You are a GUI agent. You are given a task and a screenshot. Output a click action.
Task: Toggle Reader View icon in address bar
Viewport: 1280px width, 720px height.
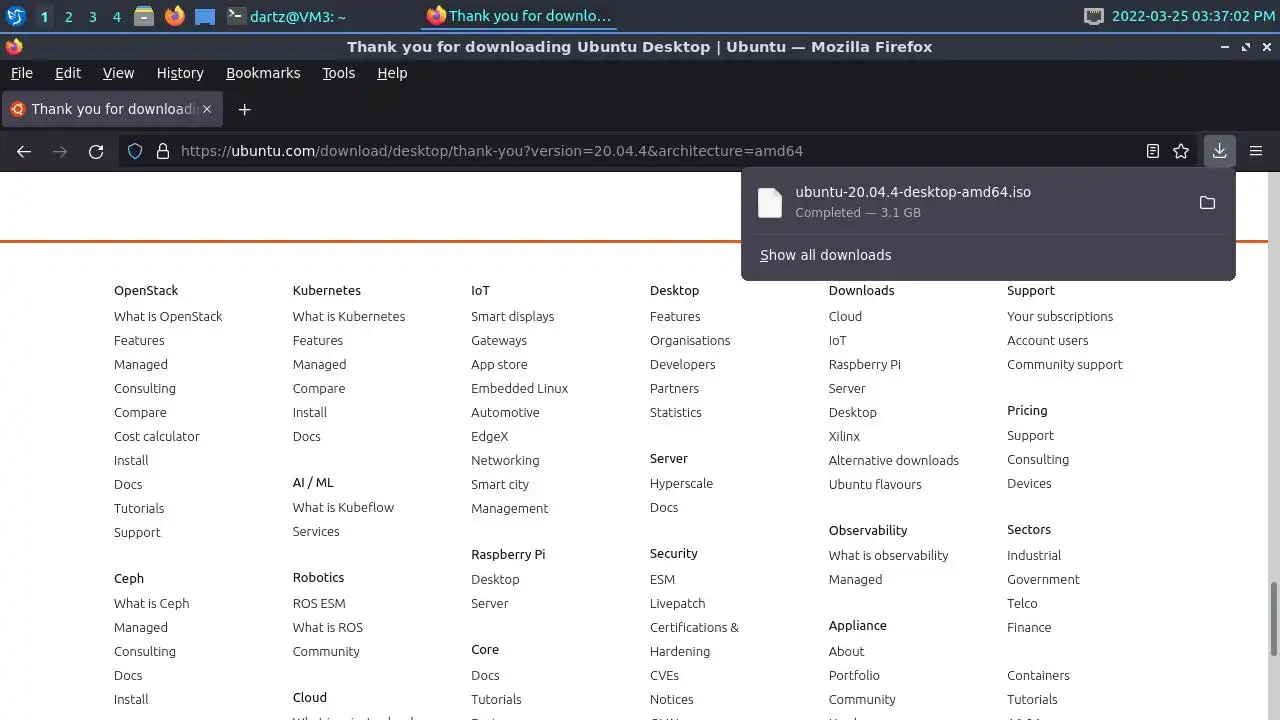click(x=1153, y=151)
